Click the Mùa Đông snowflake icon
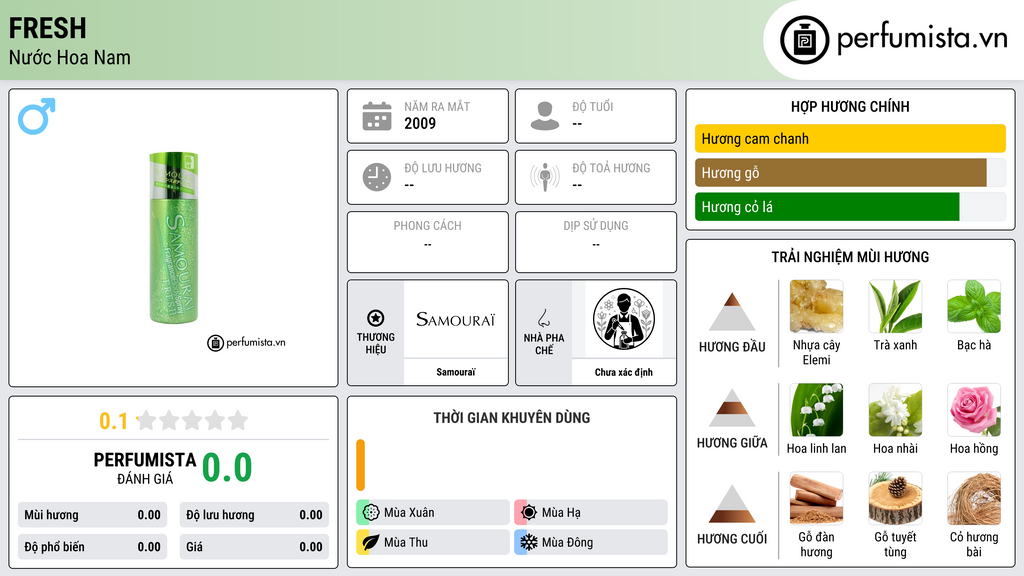The width and height of the screenshot is (1024, 576). click(x=529, y=542)
